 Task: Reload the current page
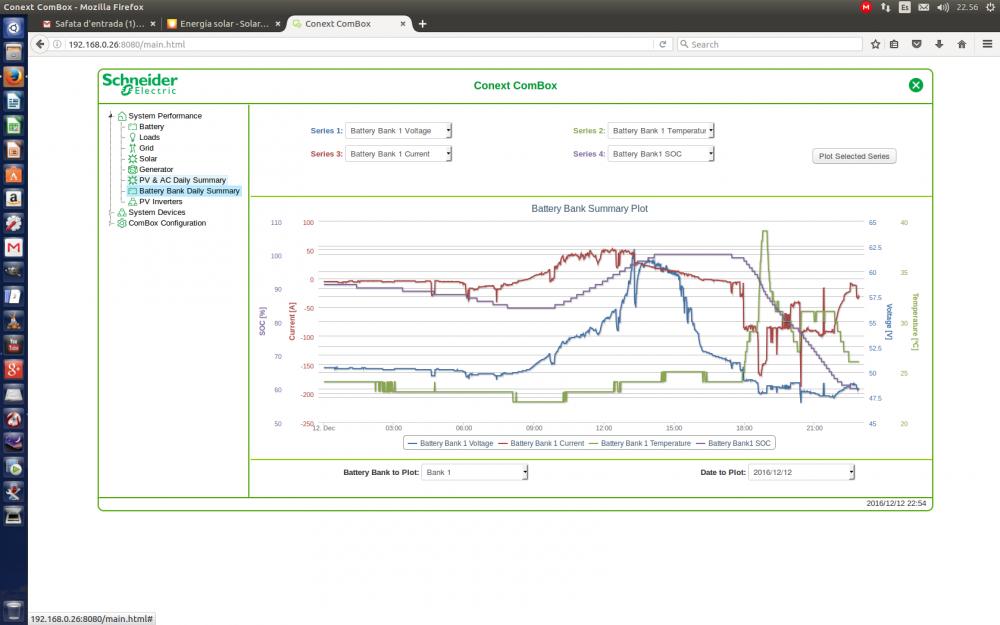tap(663, 44)
